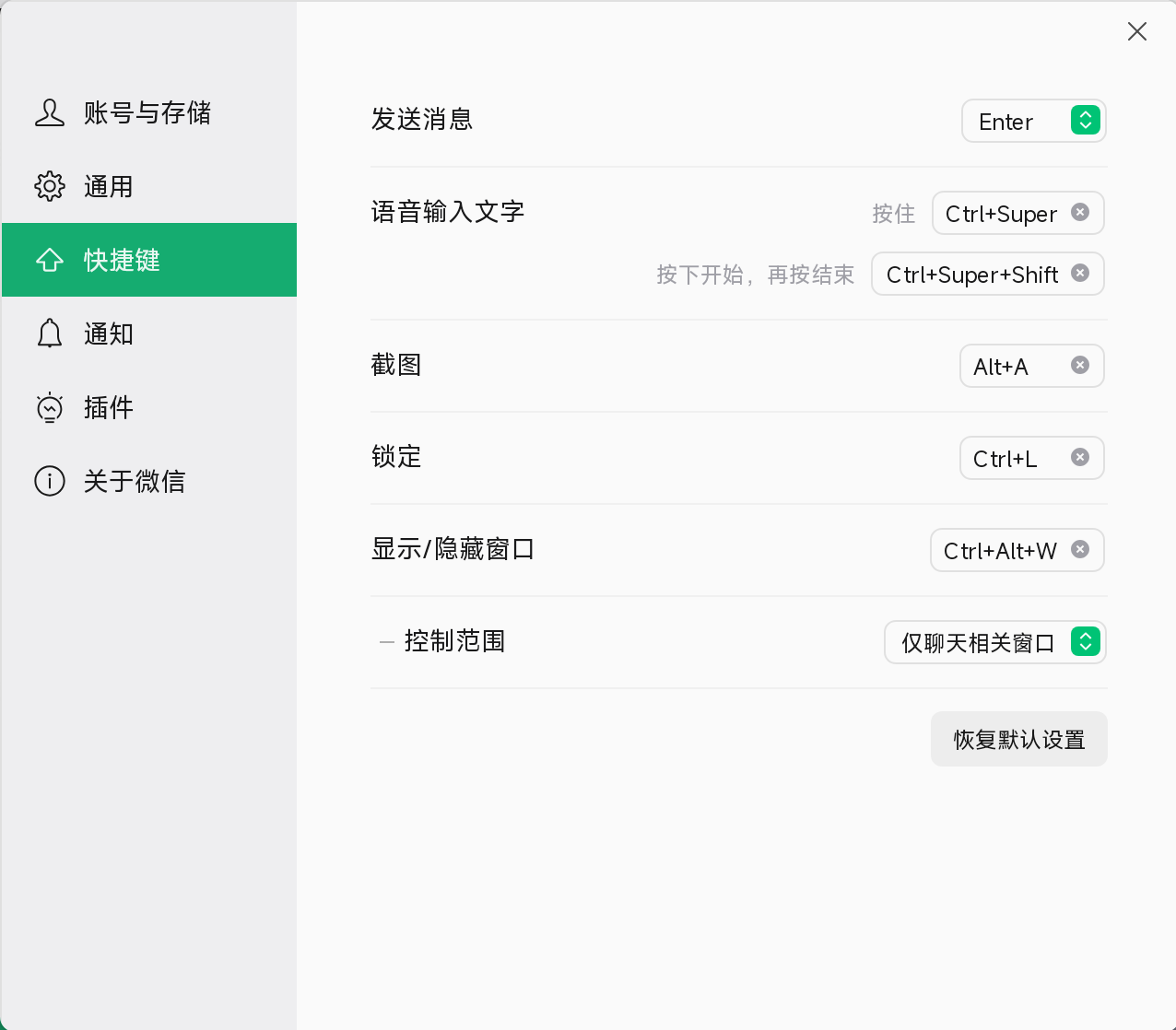Open the 账号与存储 settings tab

pyautogui.click(x=149, y=112)
